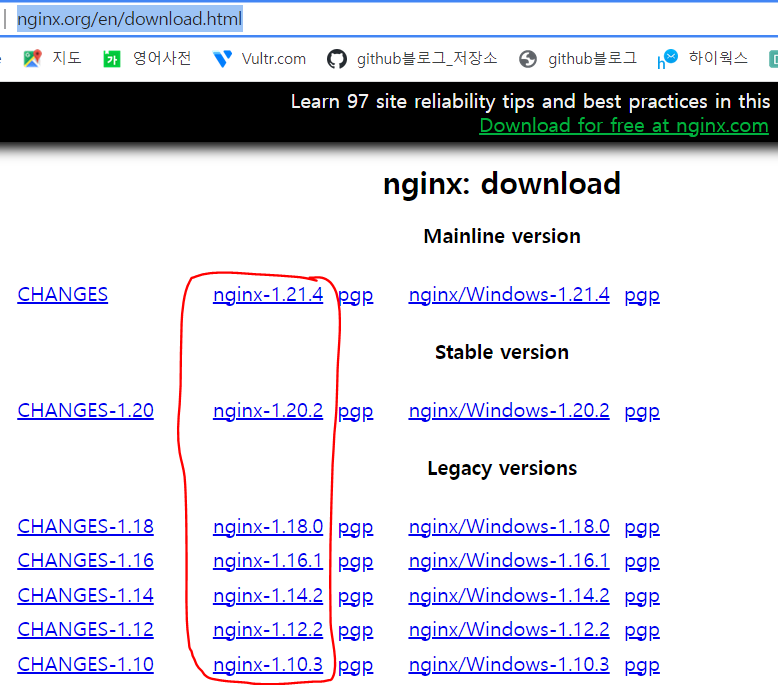Download nginx/Windows-1.14.2
This screenshot has height=685, width=778.
pos(509,595)
